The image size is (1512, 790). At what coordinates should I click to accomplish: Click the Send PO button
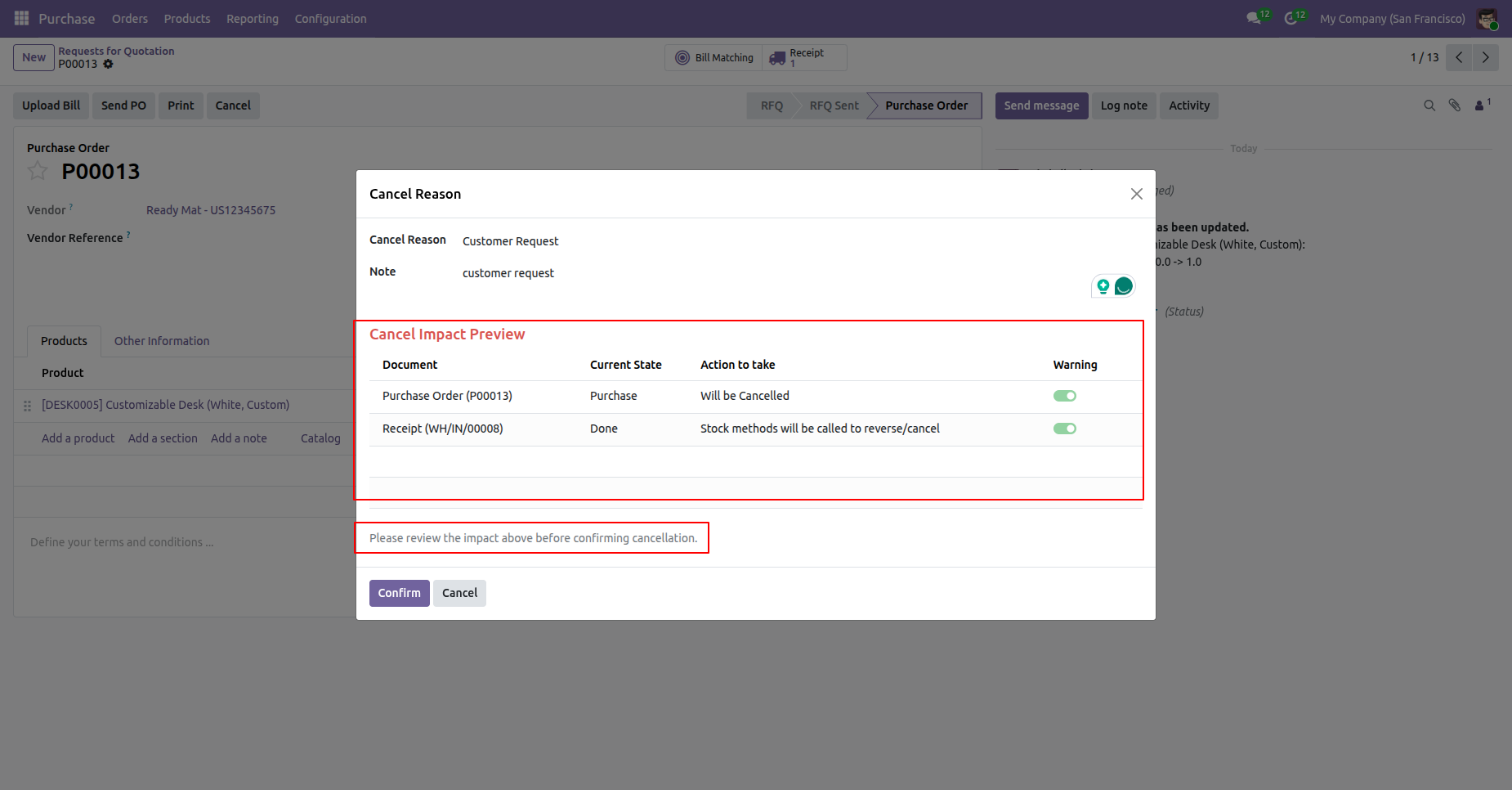[123, 105]
